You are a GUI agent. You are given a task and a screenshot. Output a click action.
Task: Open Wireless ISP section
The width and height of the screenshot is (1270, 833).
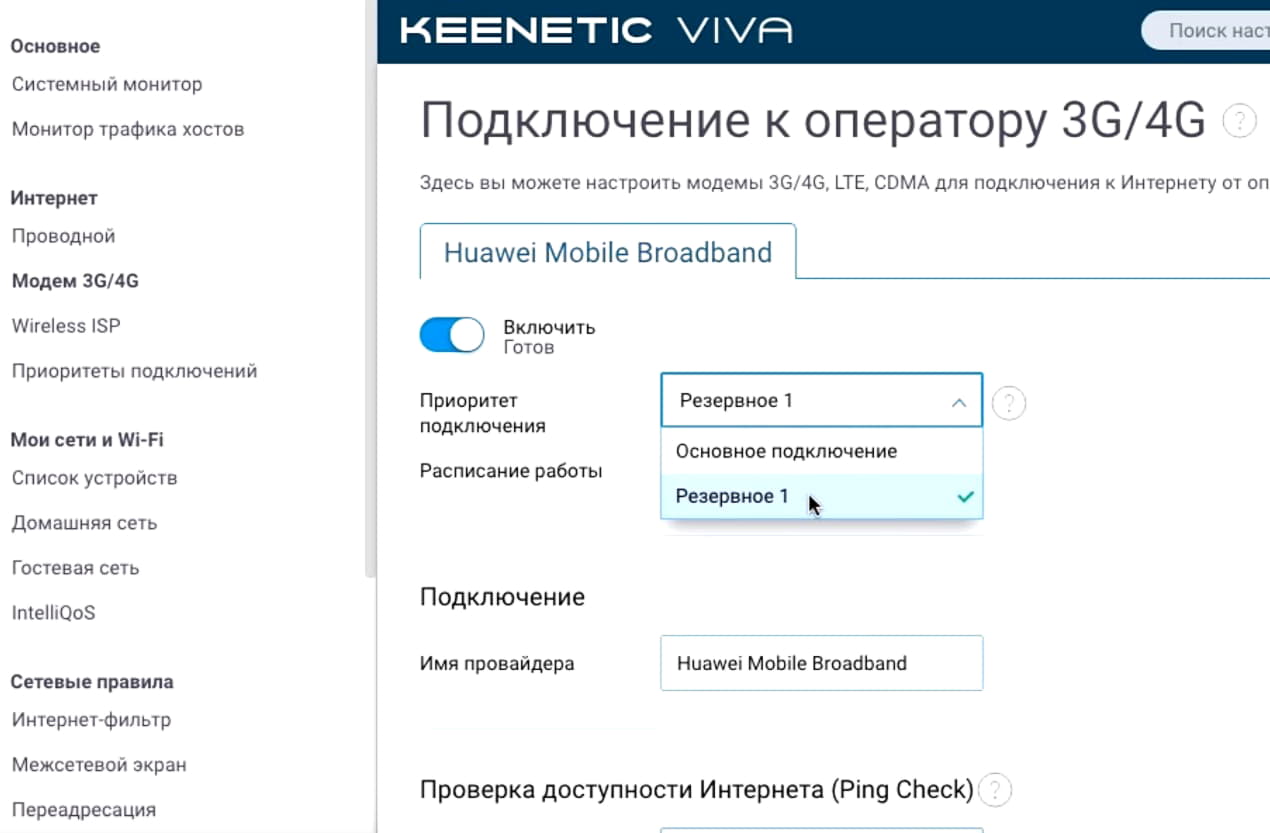pos(66,326)
